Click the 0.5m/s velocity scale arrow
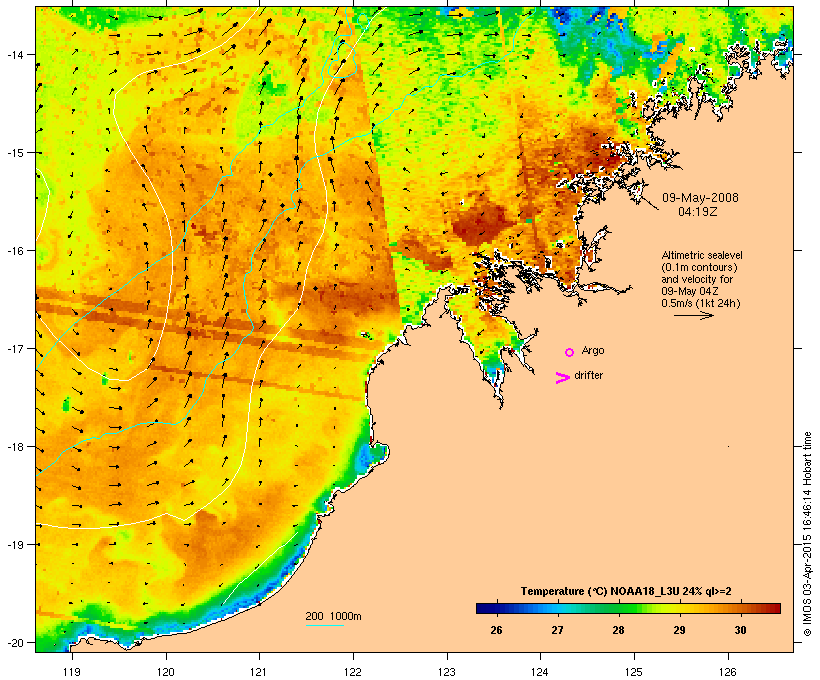 click(x=693, y=315)
